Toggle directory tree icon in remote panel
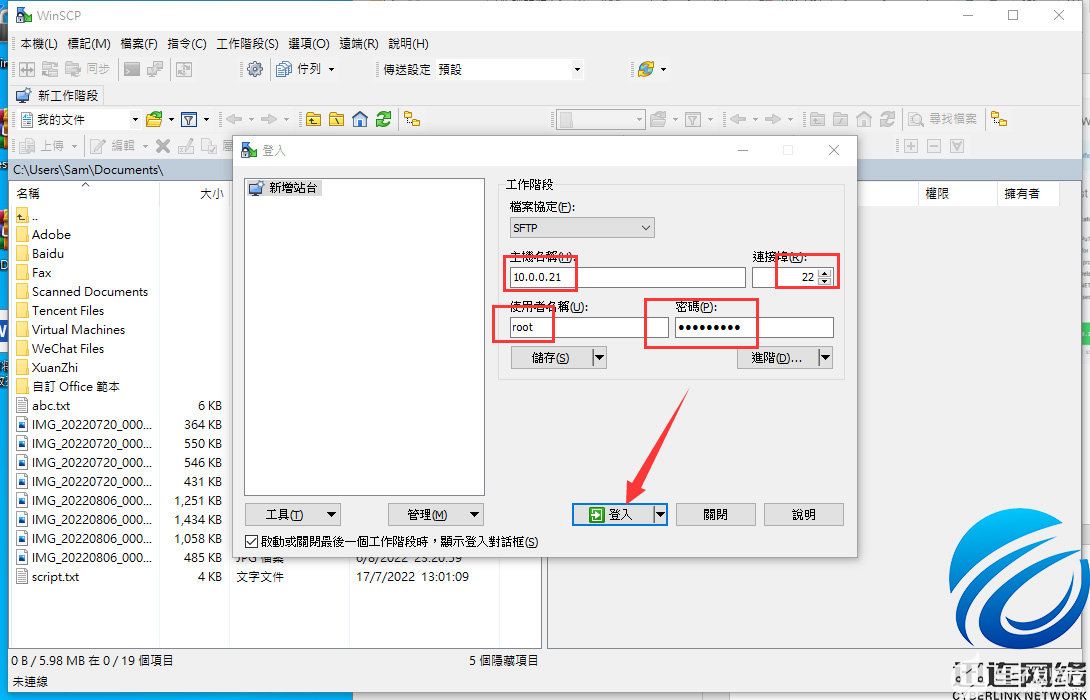 (1000, 120)
